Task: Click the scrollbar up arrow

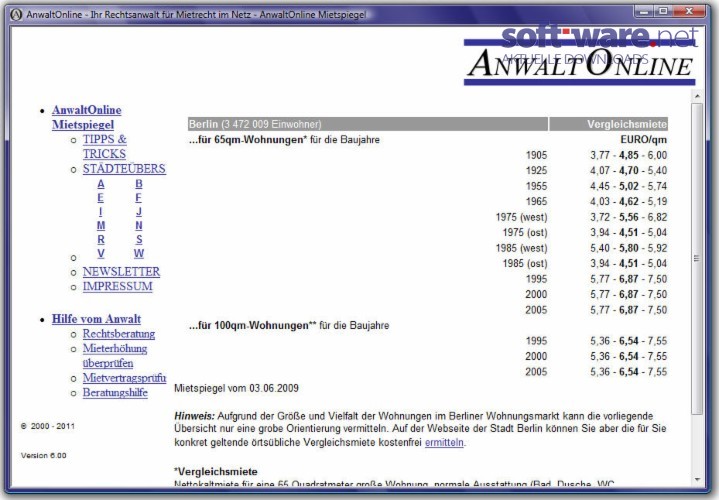Action: (x=697, y=96)
